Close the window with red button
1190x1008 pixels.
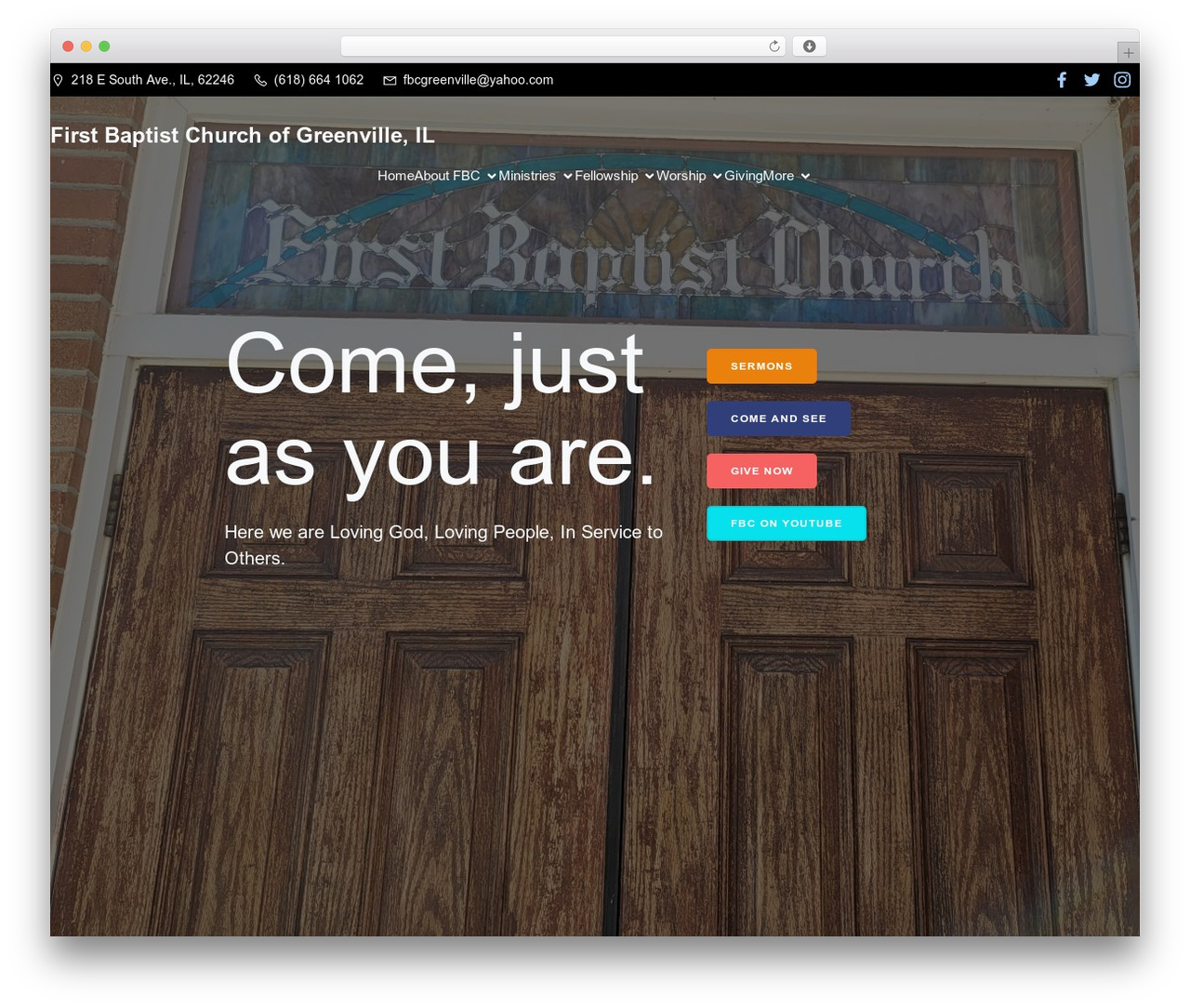click(x=68, y=46)
